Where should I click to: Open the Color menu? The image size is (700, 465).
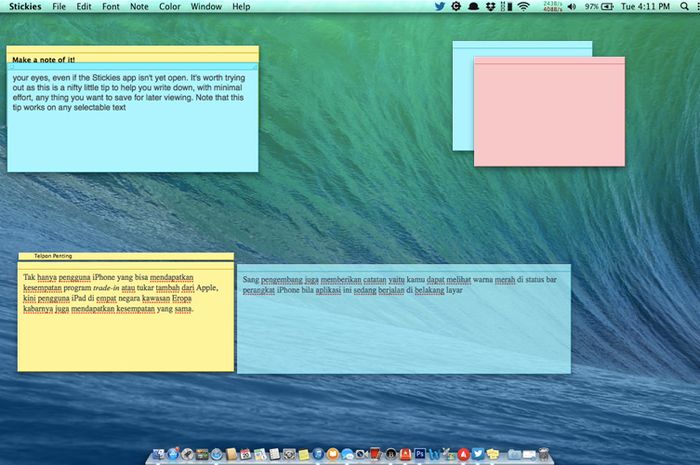[170, 6]
